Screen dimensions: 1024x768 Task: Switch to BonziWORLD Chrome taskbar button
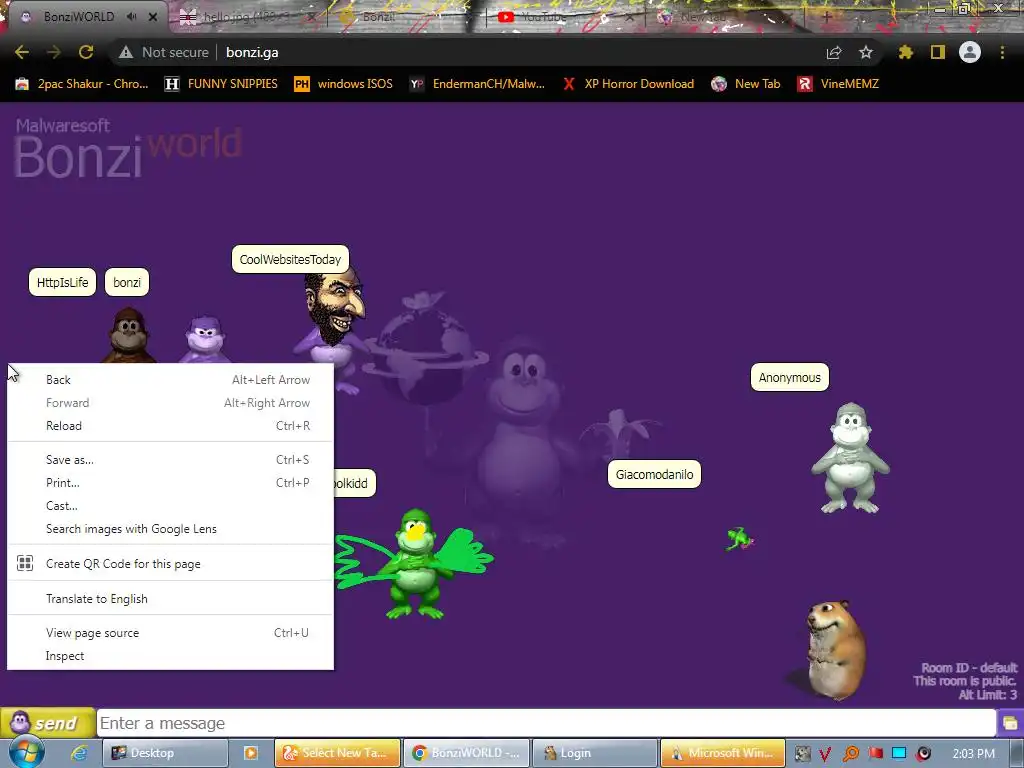point(466,753)
